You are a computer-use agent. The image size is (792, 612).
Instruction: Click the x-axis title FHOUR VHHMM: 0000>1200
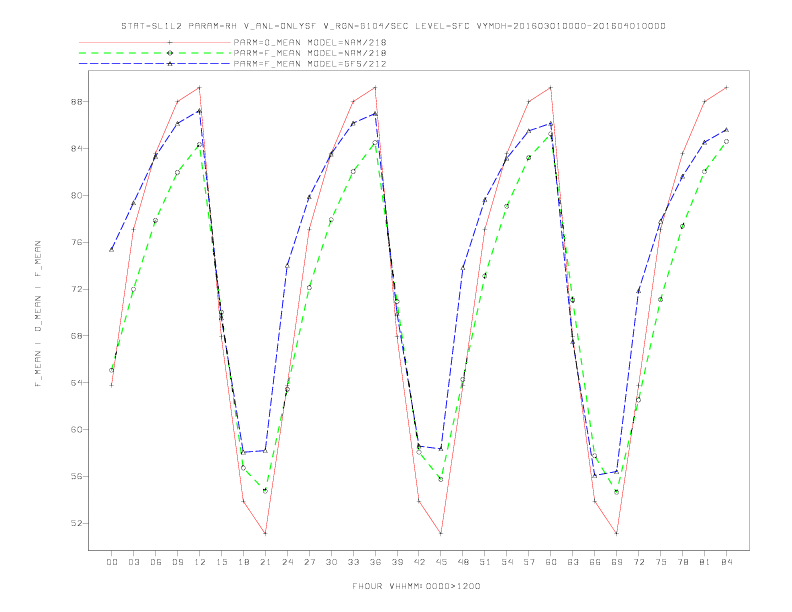point(416,586)
